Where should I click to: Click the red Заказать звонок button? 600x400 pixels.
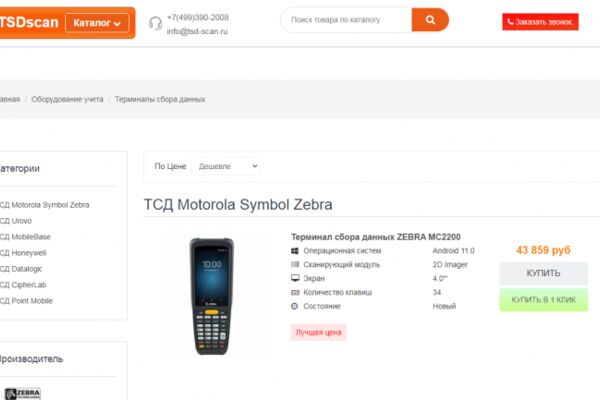(540, 22)
